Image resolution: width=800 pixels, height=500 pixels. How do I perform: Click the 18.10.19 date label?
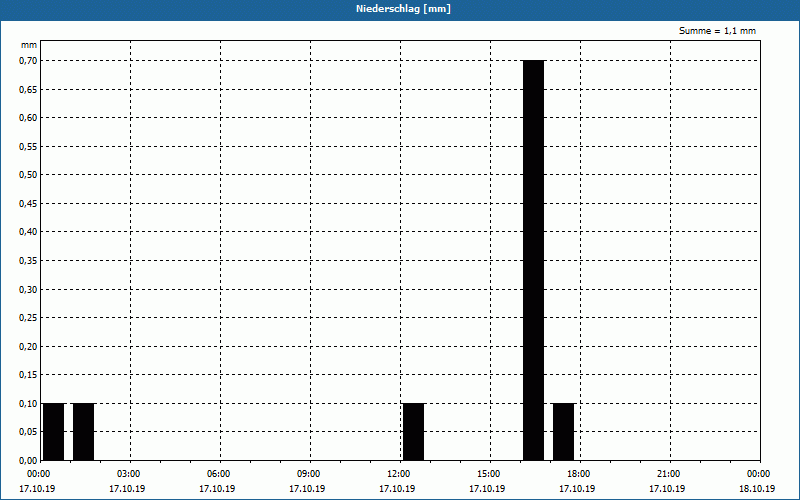757,489
